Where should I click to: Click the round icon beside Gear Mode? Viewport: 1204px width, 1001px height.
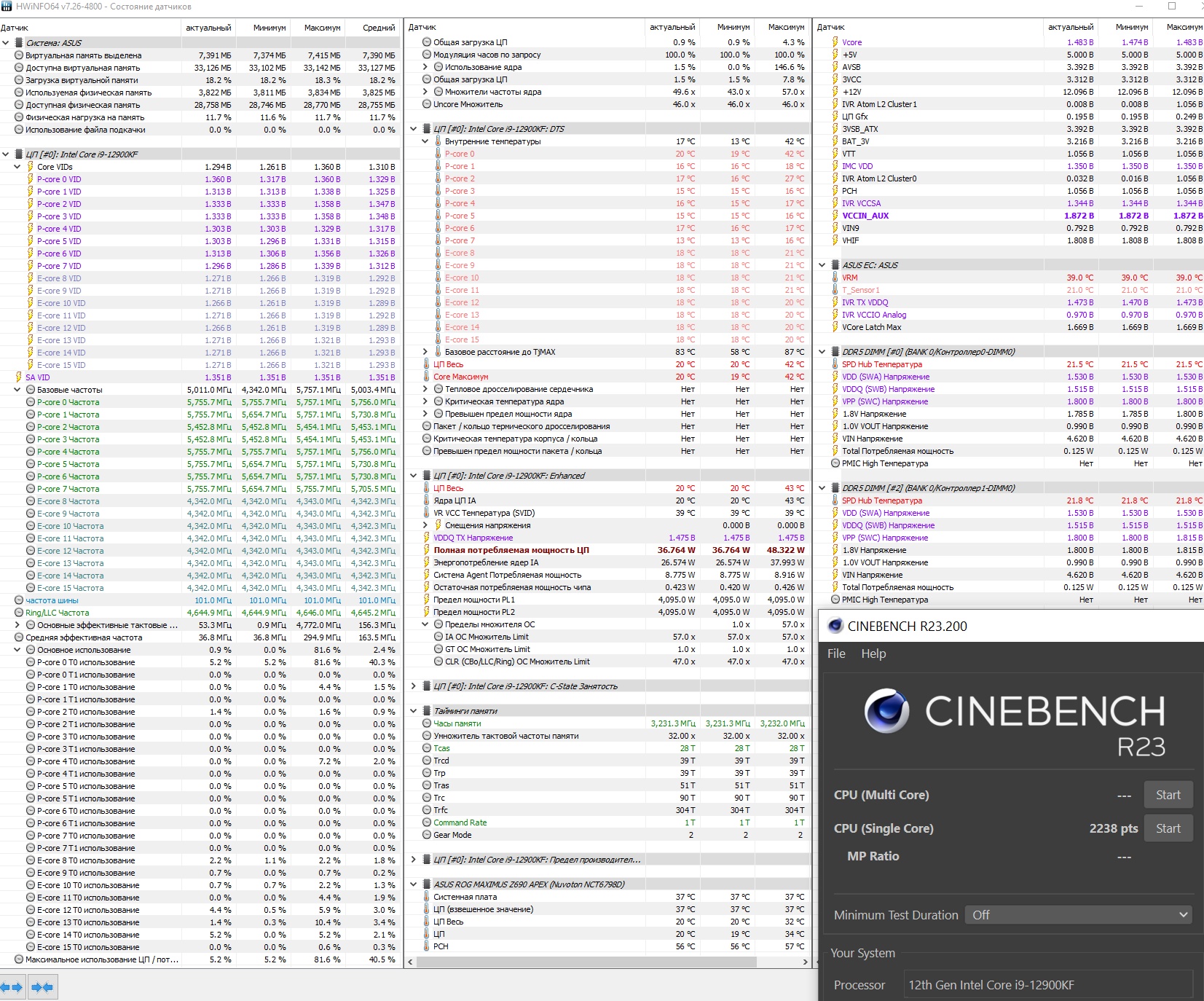coord(427,835)
